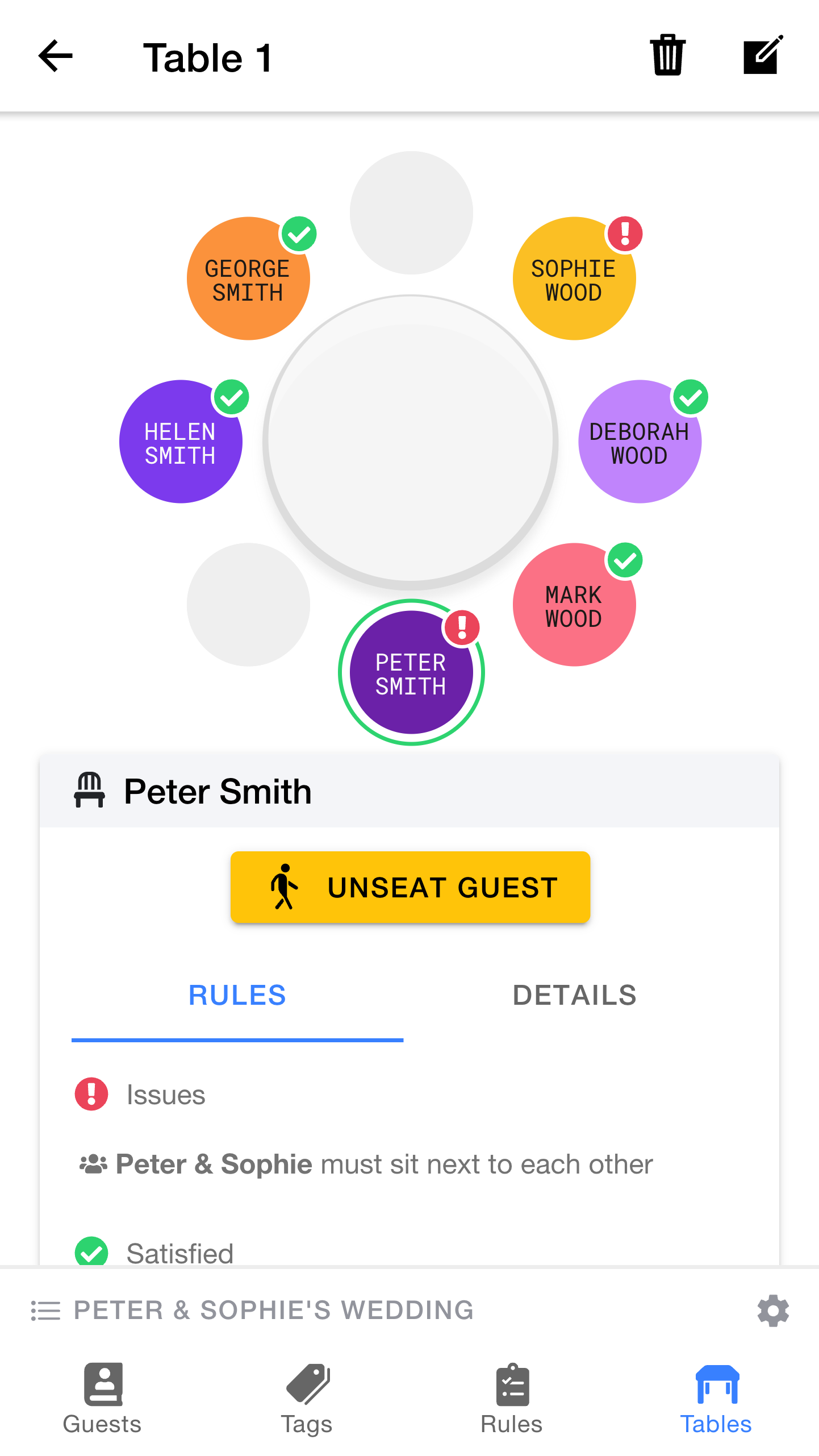The width and height of the screenshot is (819, 1456).
Task: Open the Rules section in bottom bar
Action: 511,1398
